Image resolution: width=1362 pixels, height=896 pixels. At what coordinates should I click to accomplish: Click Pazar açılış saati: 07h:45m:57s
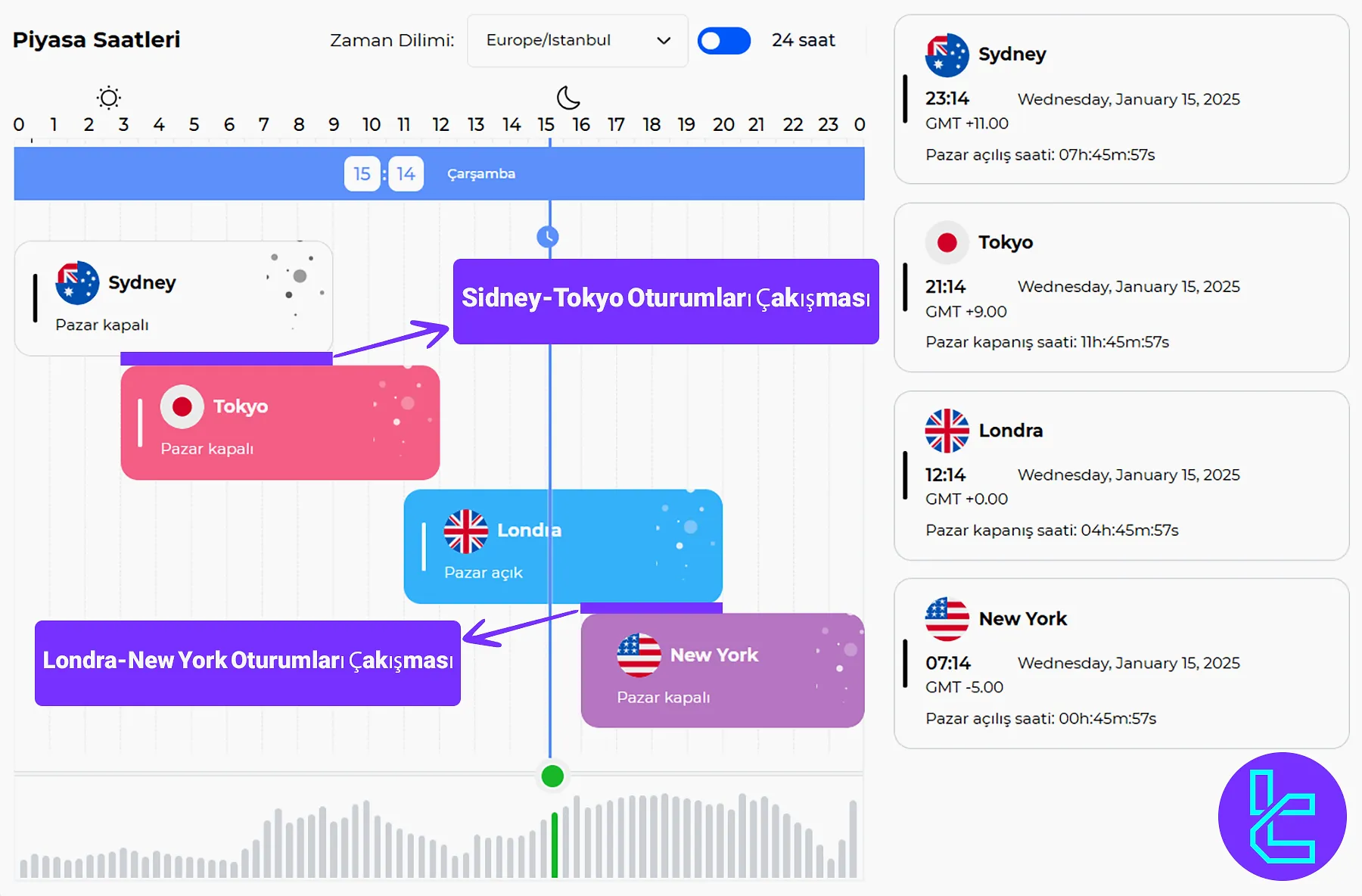[x=1040, y=155]
